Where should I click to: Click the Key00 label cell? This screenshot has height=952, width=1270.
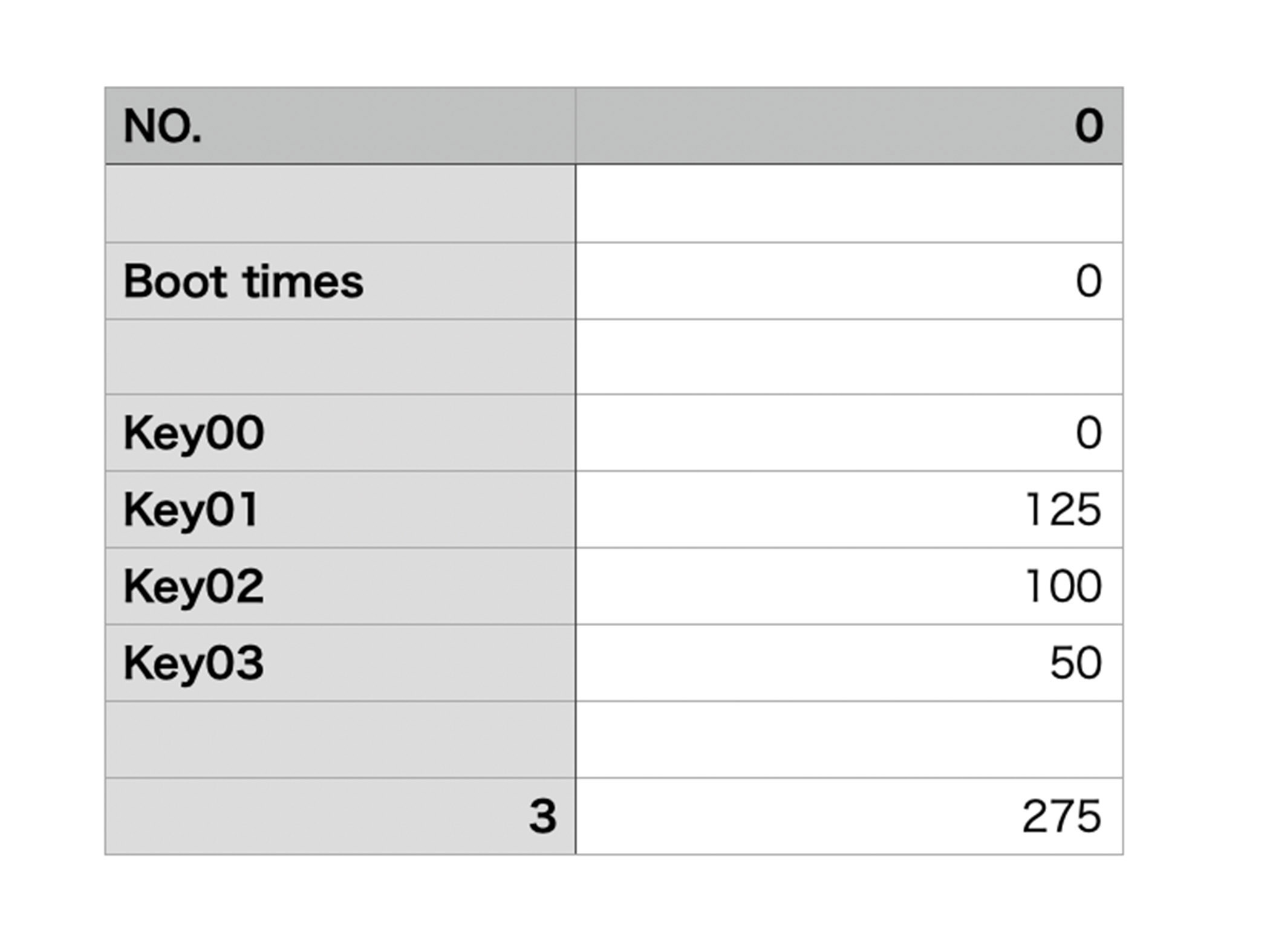pos(340,433)
